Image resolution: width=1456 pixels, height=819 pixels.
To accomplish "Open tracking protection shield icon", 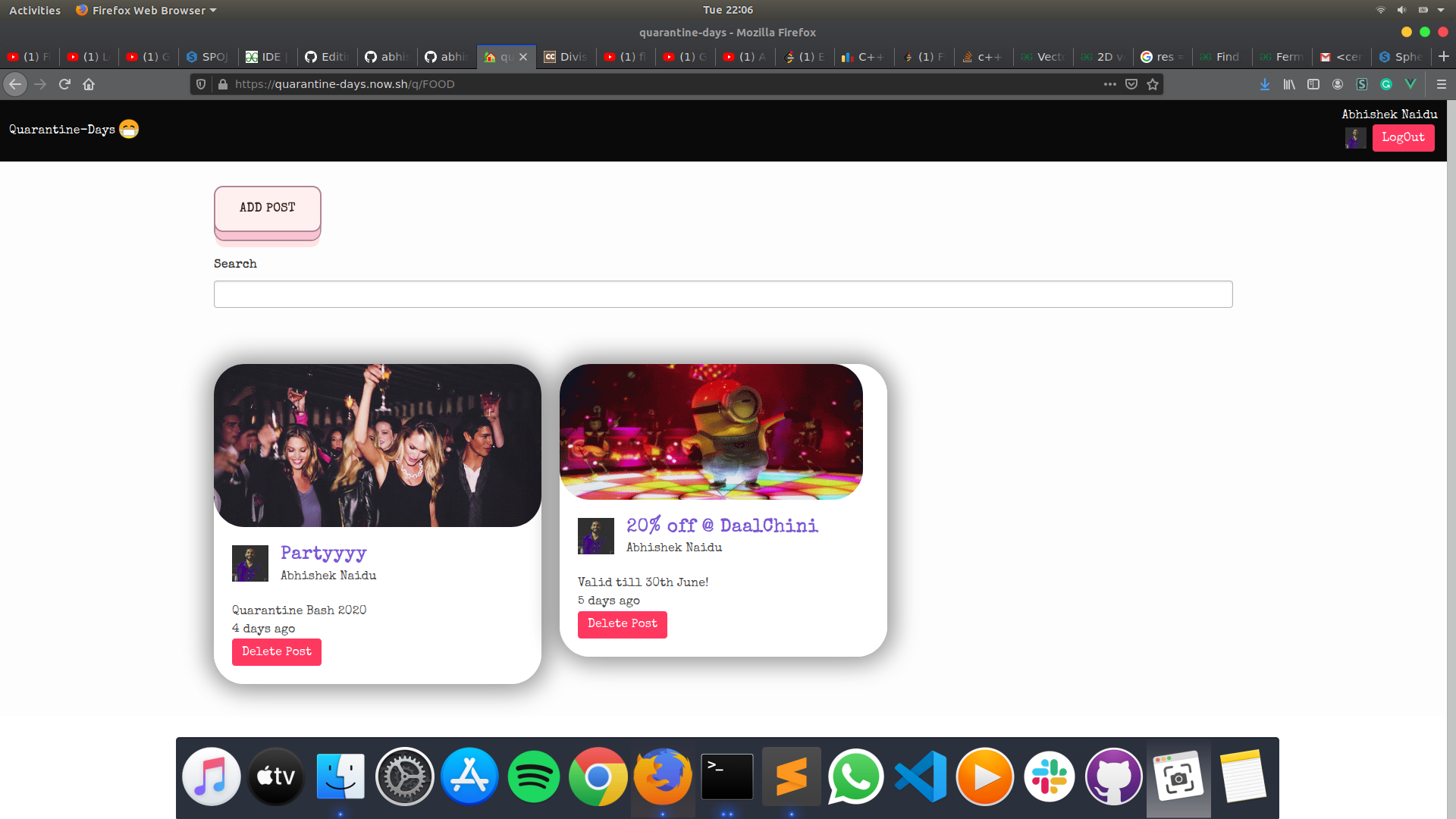I will pyautogui.click(x=201, y=84).
